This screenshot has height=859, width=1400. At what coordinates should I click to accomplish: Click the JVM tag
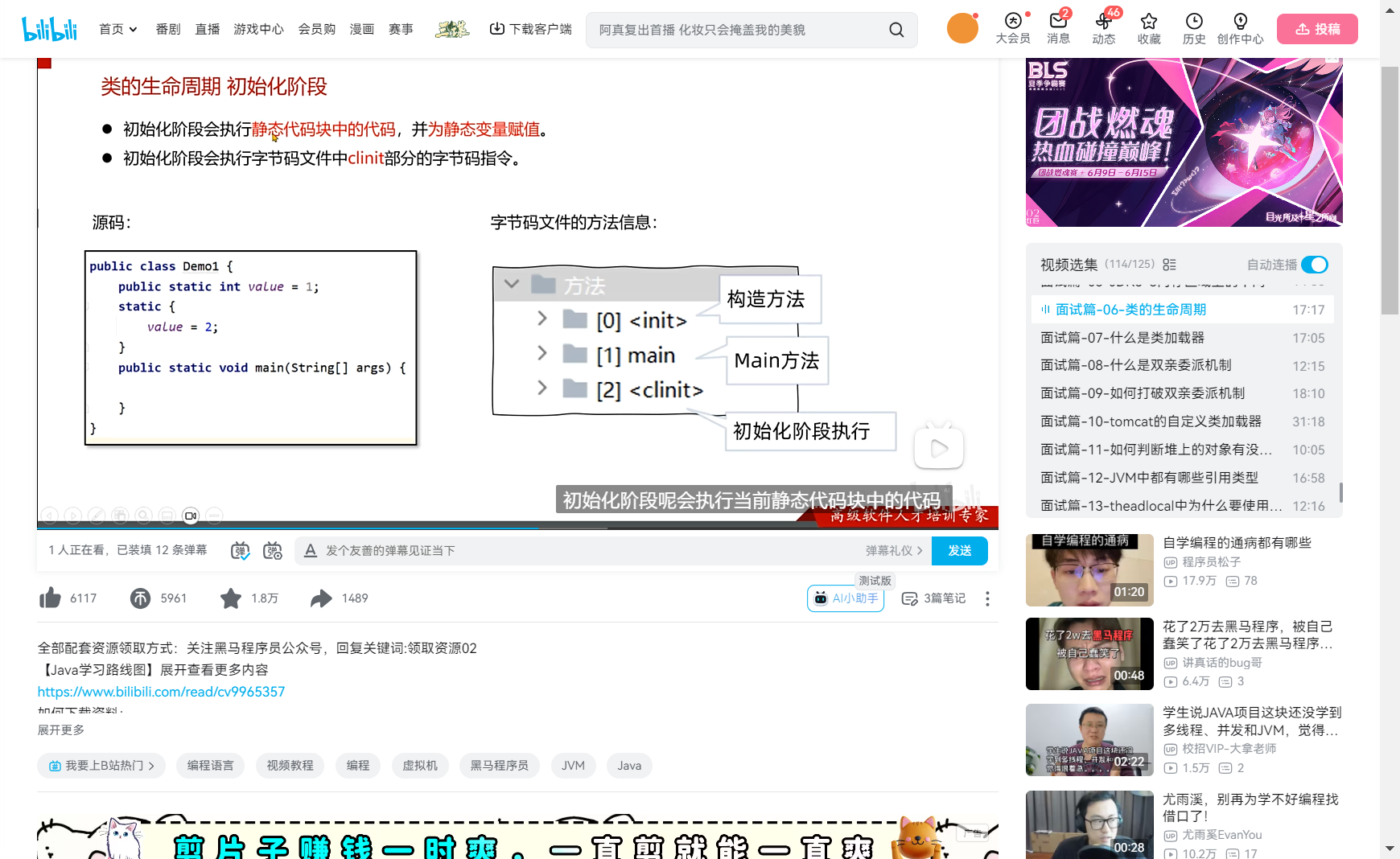tap(573, 766)
